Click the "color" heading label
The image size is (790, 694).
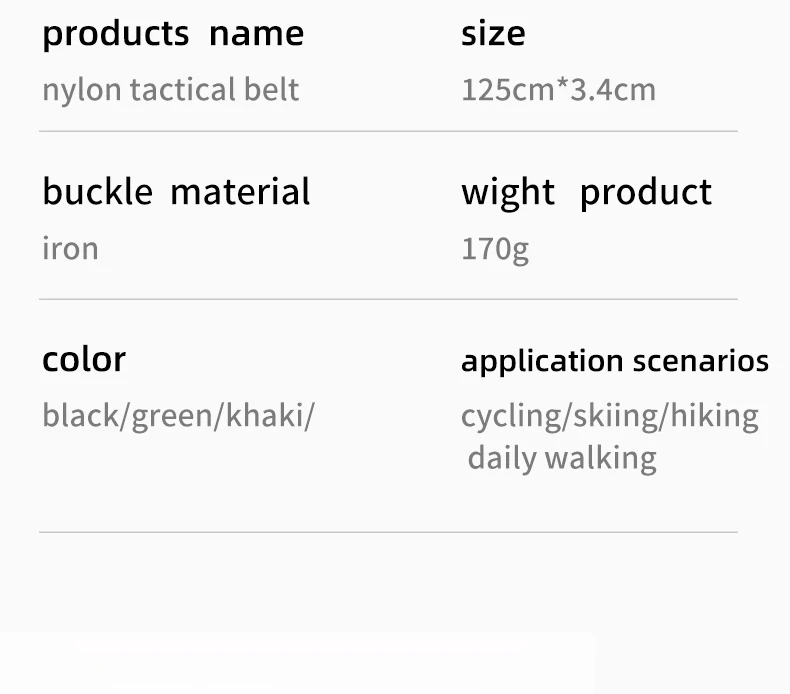(x=84, y=359)
